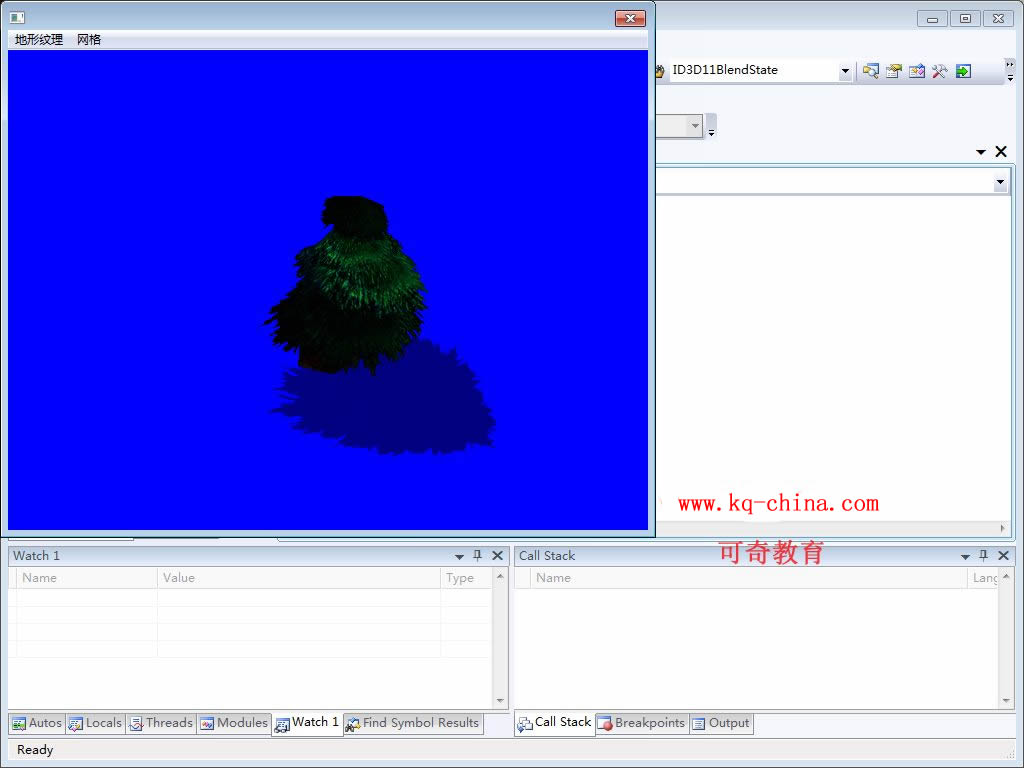Screen dimensions: 1024x768
Task: Open the Watch 1 window position dropdown
Action: tap(460, 557)
